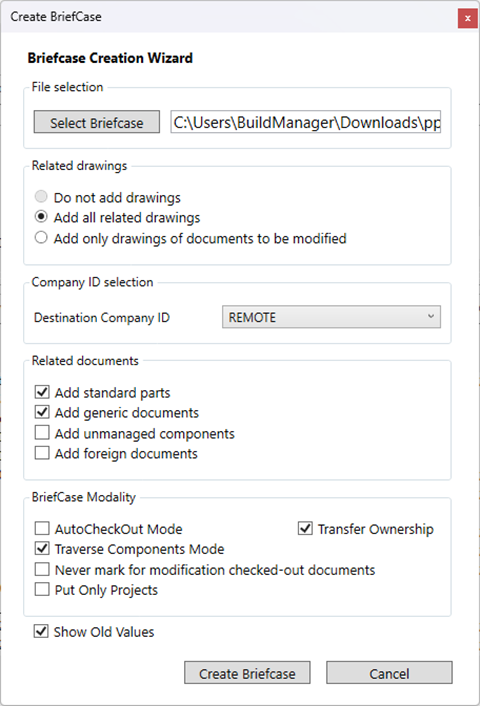The width and height of the screenshot is (480, 706).
Task: Click the Cancel button
Action: coord(389,673)
